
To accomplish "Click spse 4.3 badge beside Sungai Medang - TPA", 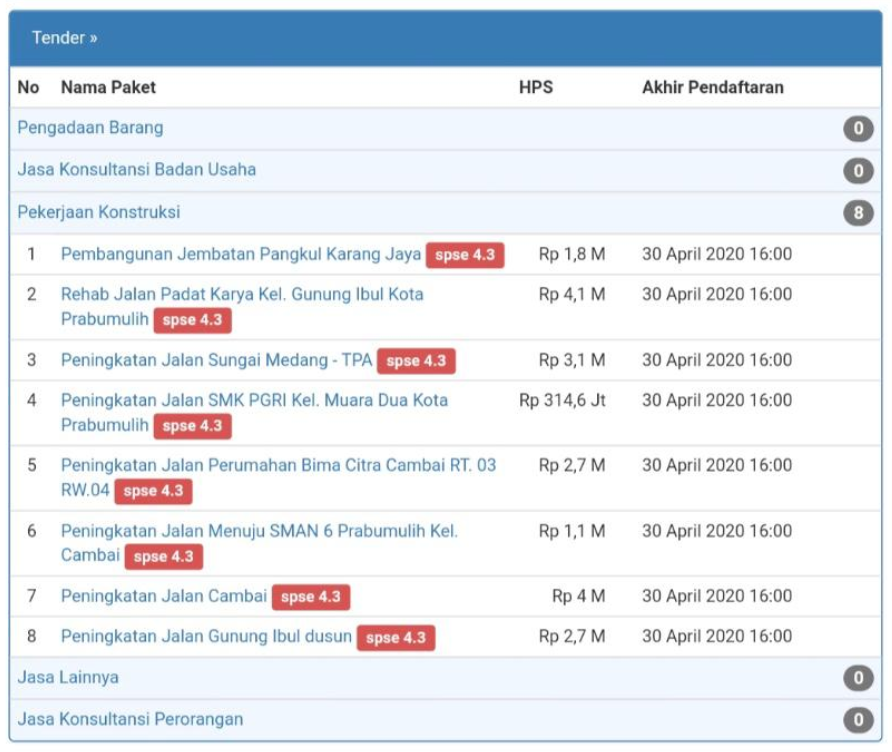I will point(416,361).
